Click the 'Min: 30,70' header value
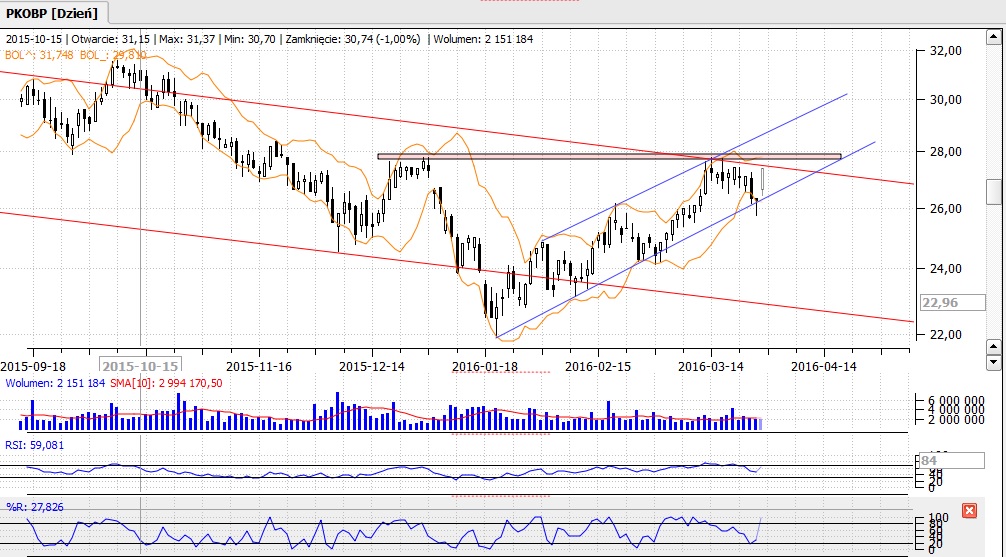 click(x=250, y=39)
